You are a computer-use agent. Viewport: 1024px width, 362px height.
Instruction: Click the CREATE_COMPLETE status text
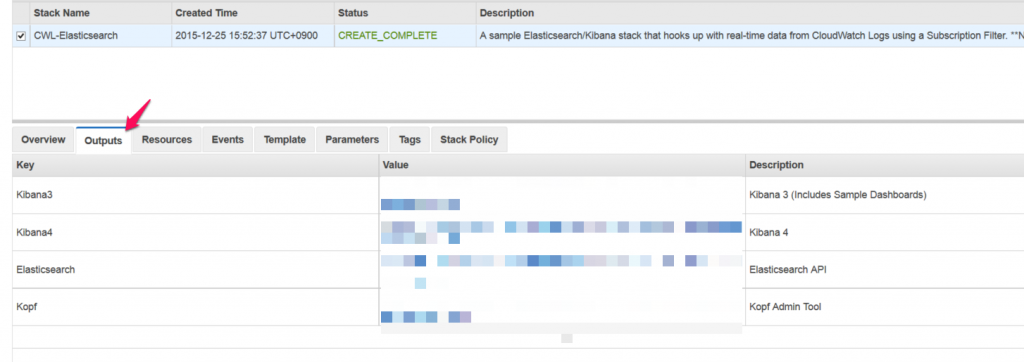pos(388,36)
